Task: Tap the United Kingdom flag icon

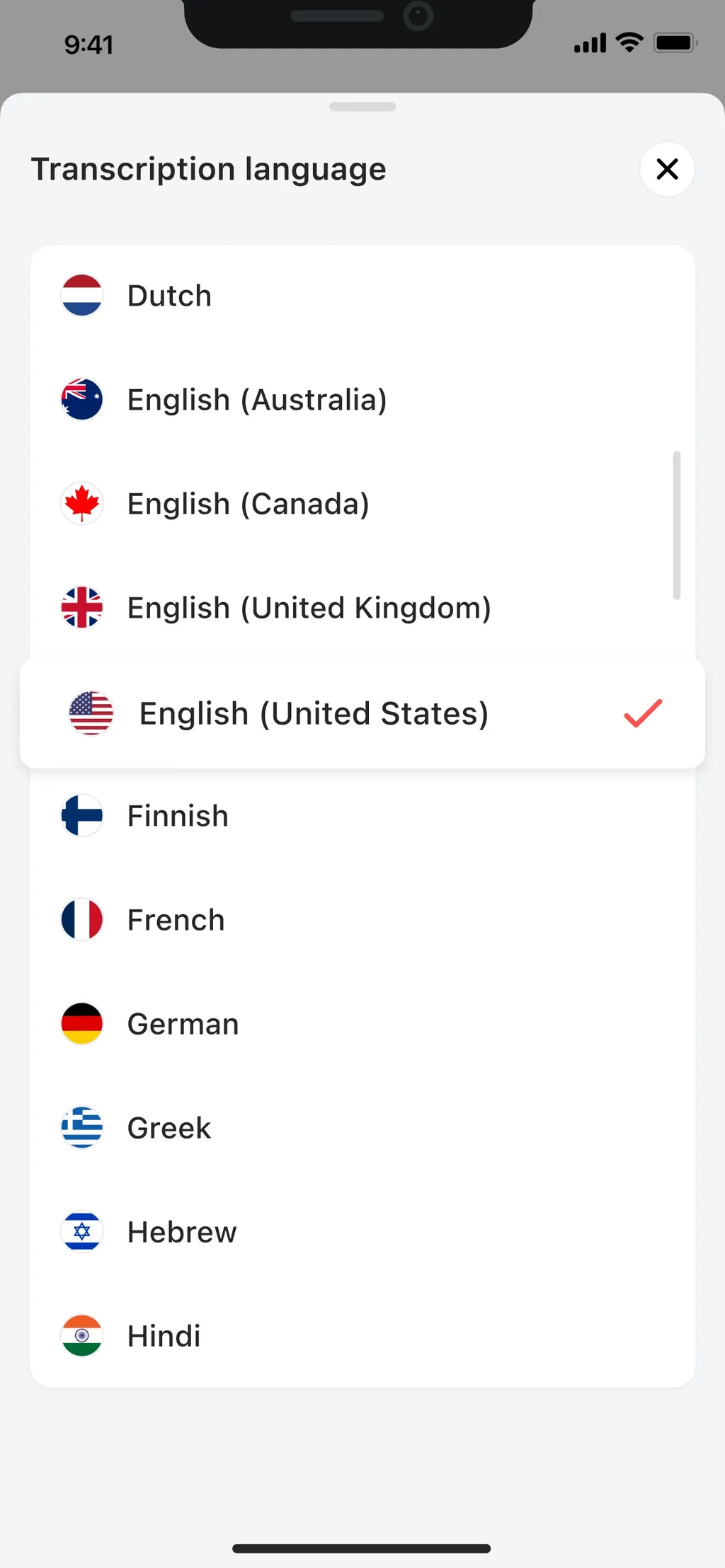Action: click(x=82, y=607)
